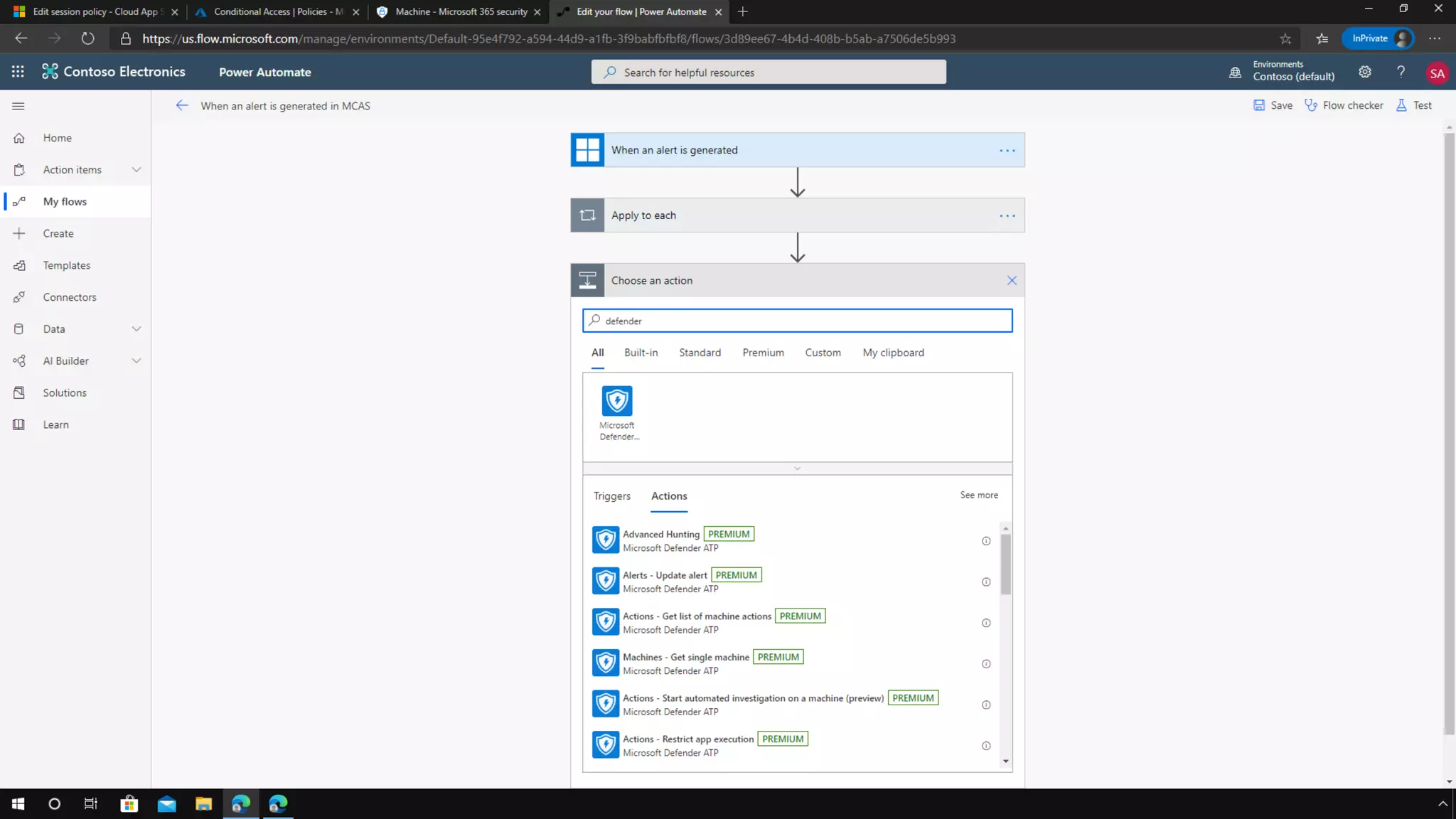The height and width of the screenshot is (819, 1456).
Task: Select the Microsoft Defender connector icon
Action: click(x=616, y=401)
